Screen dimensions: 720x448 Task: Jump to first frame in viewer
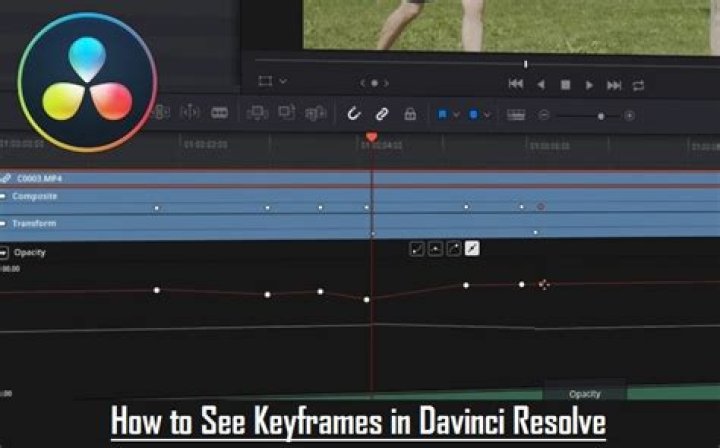point(515,85)
